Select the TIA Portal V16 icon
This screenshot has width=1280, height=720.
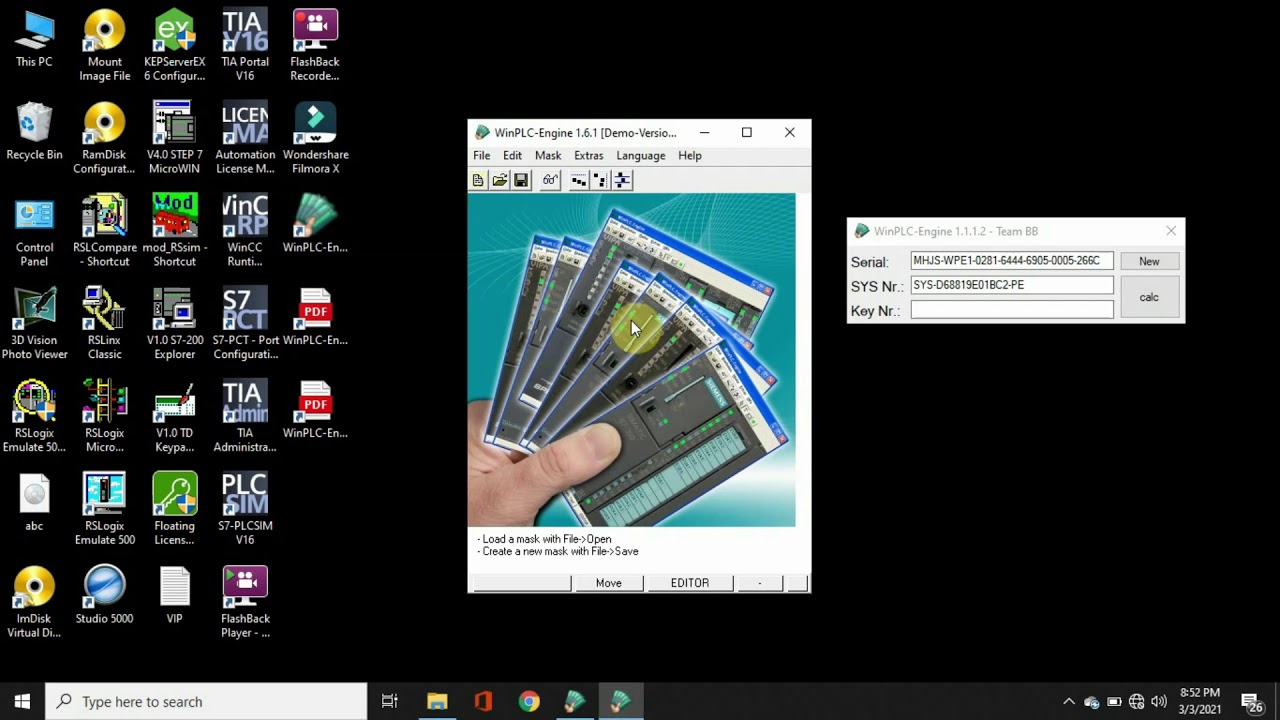[x=245, y=47]
